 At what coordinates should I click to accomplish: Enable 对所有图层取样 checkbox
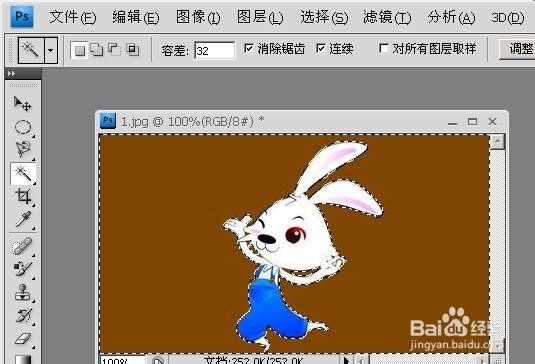point(384,48)
